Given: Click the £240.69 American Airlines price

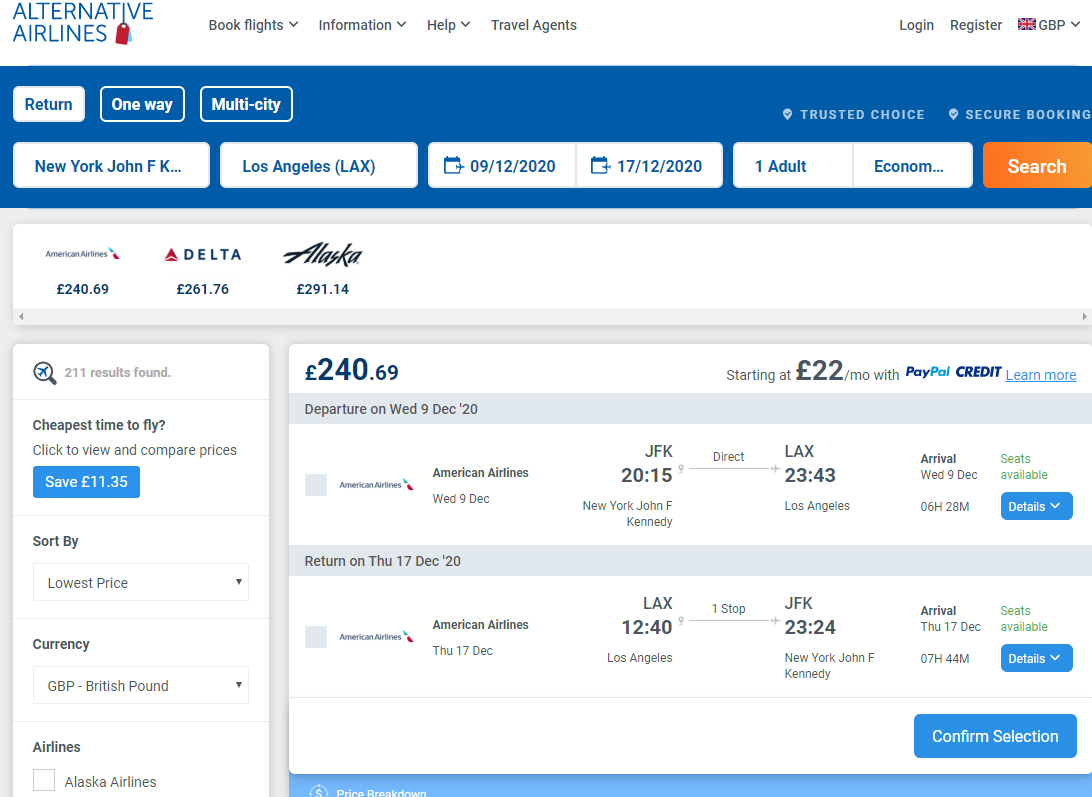Looking at the screenshot, I should point(82,289).
